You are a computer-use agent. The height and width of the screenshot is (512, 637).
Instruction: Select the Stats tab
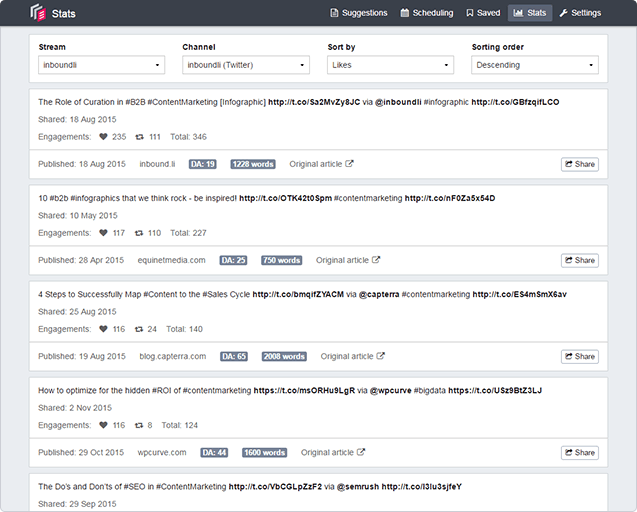(x=530, y=13)
